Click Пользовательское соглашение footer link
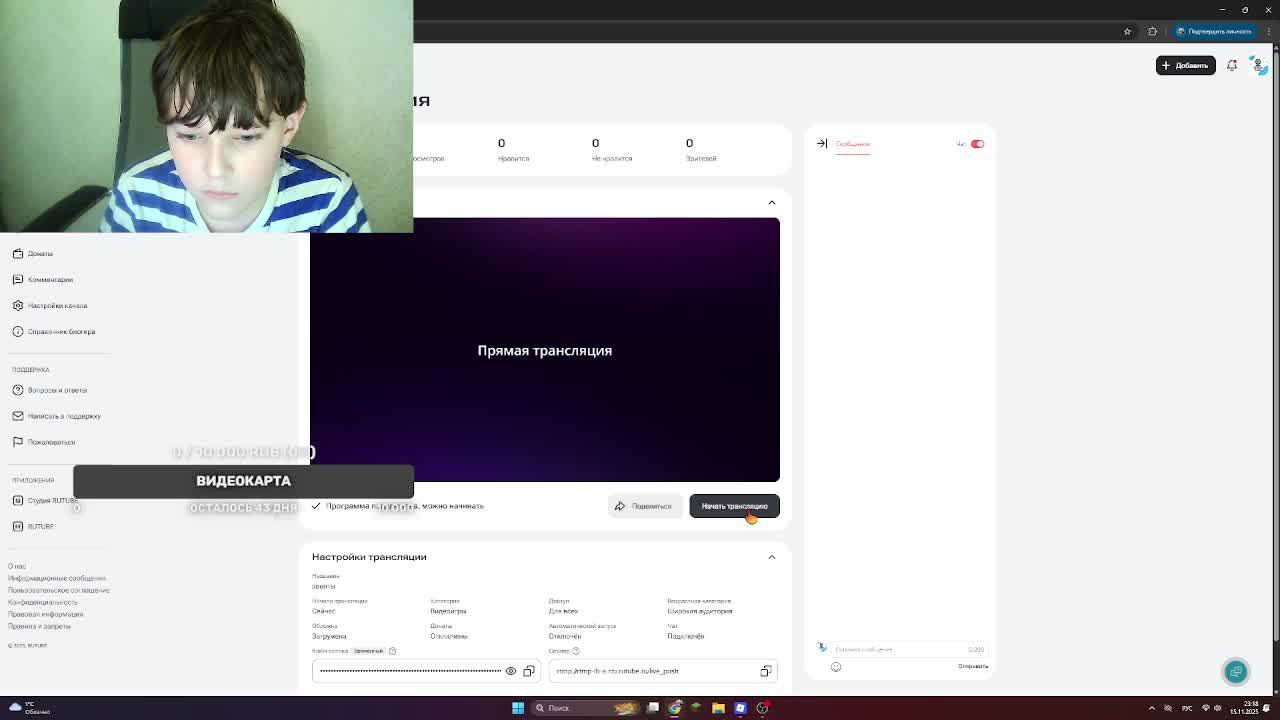The height and width of the screenshot is (720, 1280). (58, 590)
